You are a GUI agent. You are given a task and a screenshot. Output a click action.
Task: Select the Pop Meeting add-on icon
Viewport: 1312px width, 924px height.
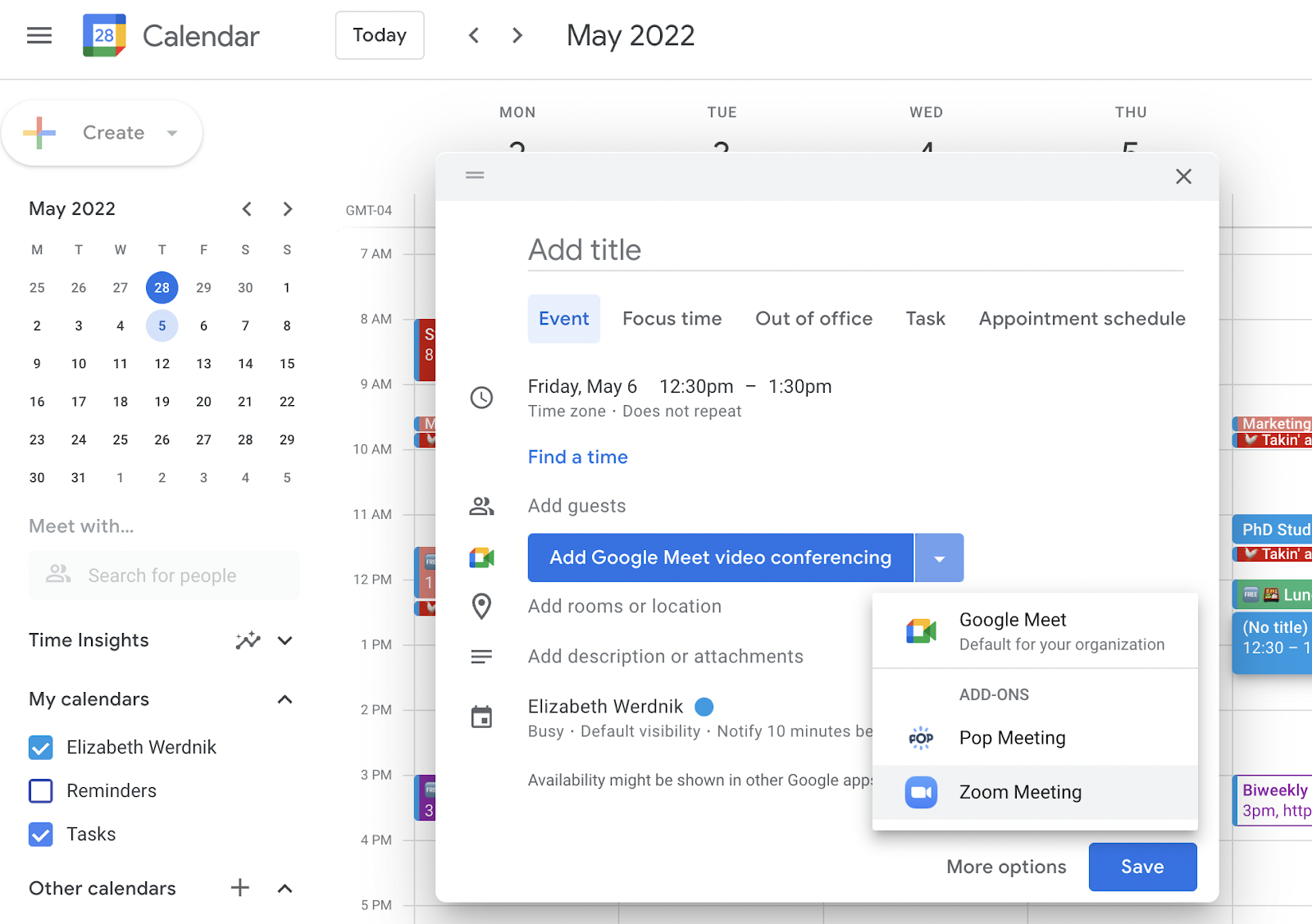pyautogui.click(x=921, y=738)
